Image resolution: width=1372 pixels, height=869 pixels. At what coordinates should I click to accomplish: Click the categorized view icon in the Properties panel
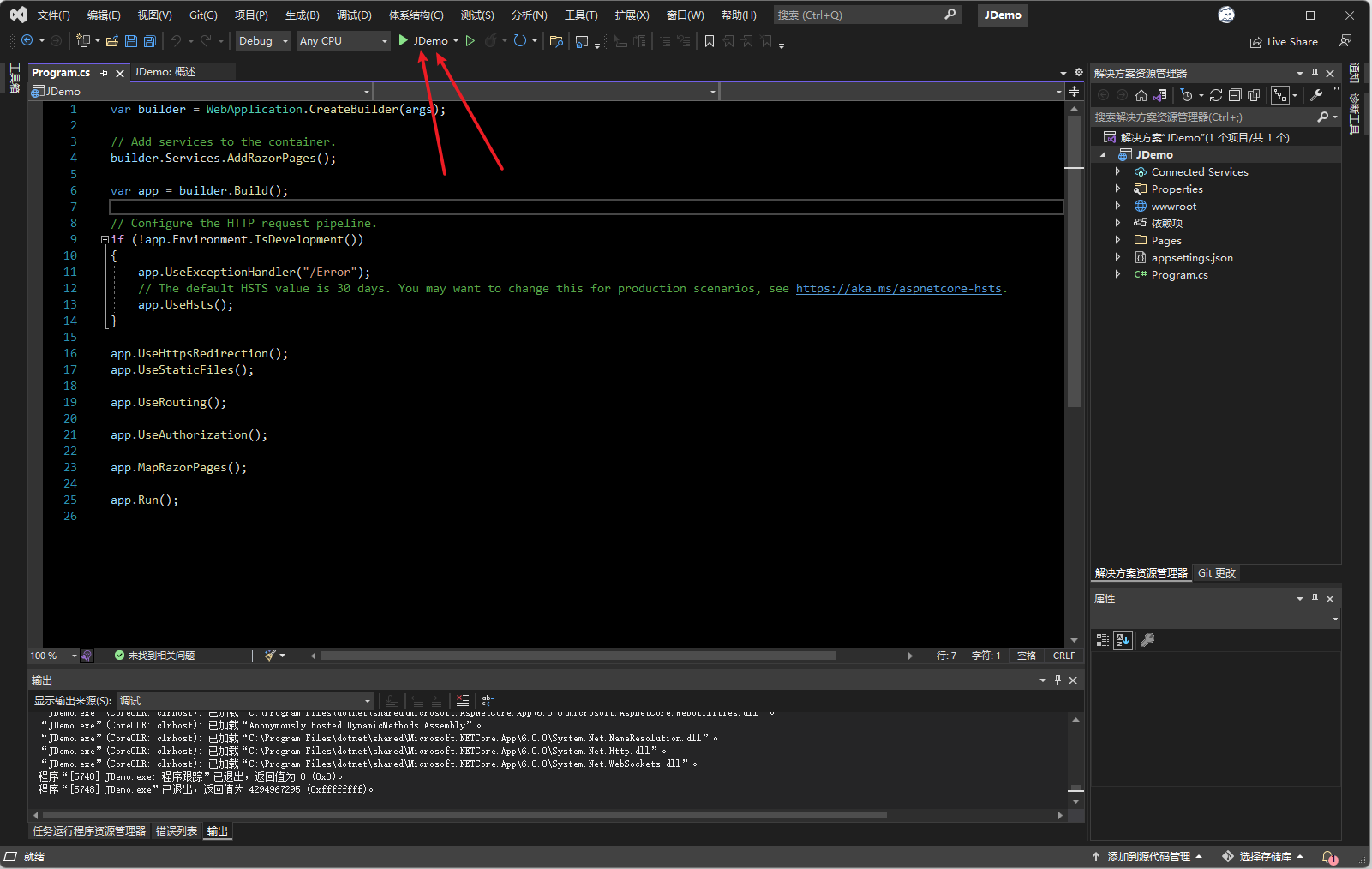[x=1103, y=640]
